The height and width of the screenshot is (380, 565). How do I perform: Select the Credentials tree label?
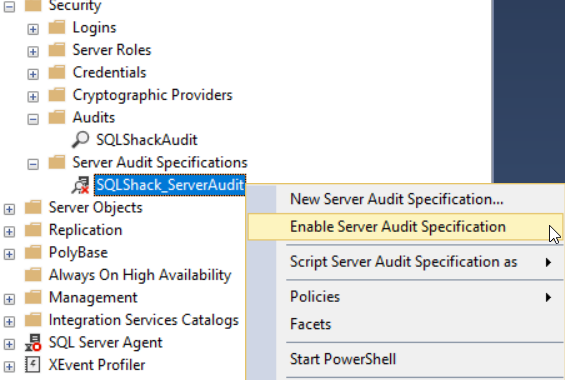tap(110, 72)
